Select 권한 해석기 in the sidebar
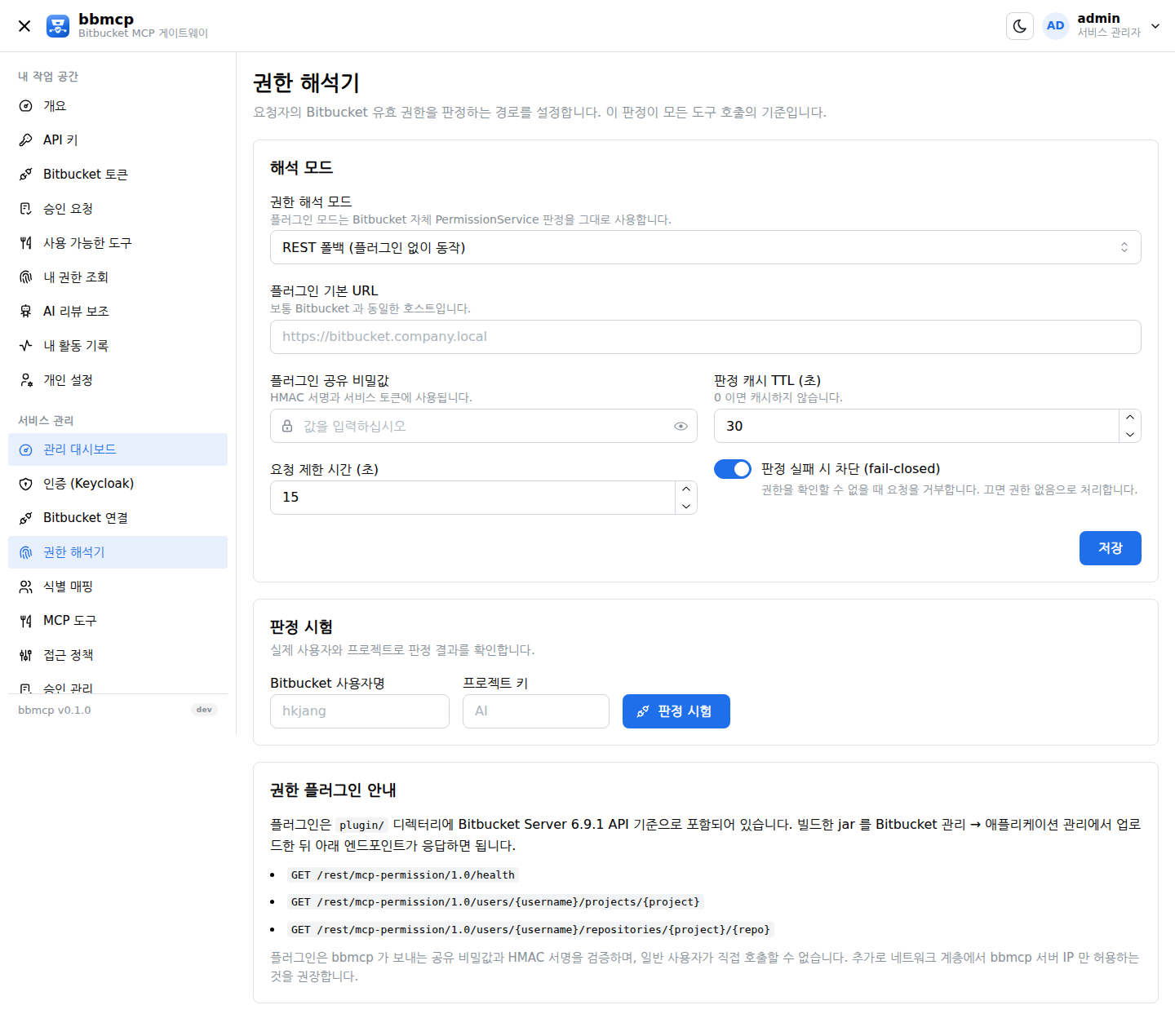The image size is (1175, 1036). 117,552
